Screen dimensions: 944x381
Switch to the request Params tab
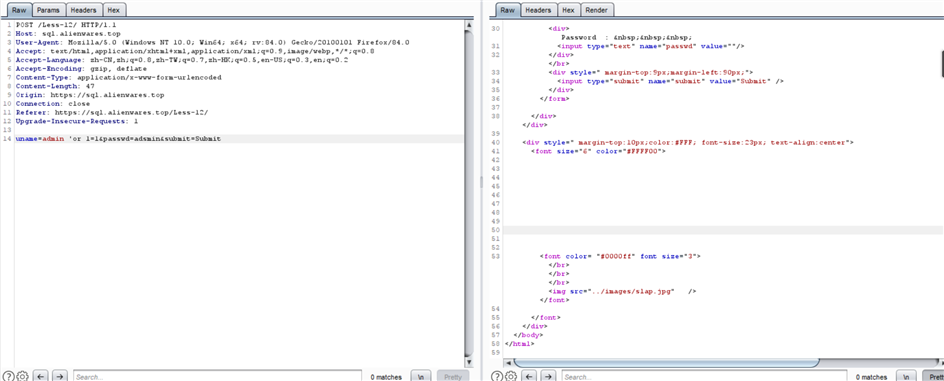click(x=48, y=10)
